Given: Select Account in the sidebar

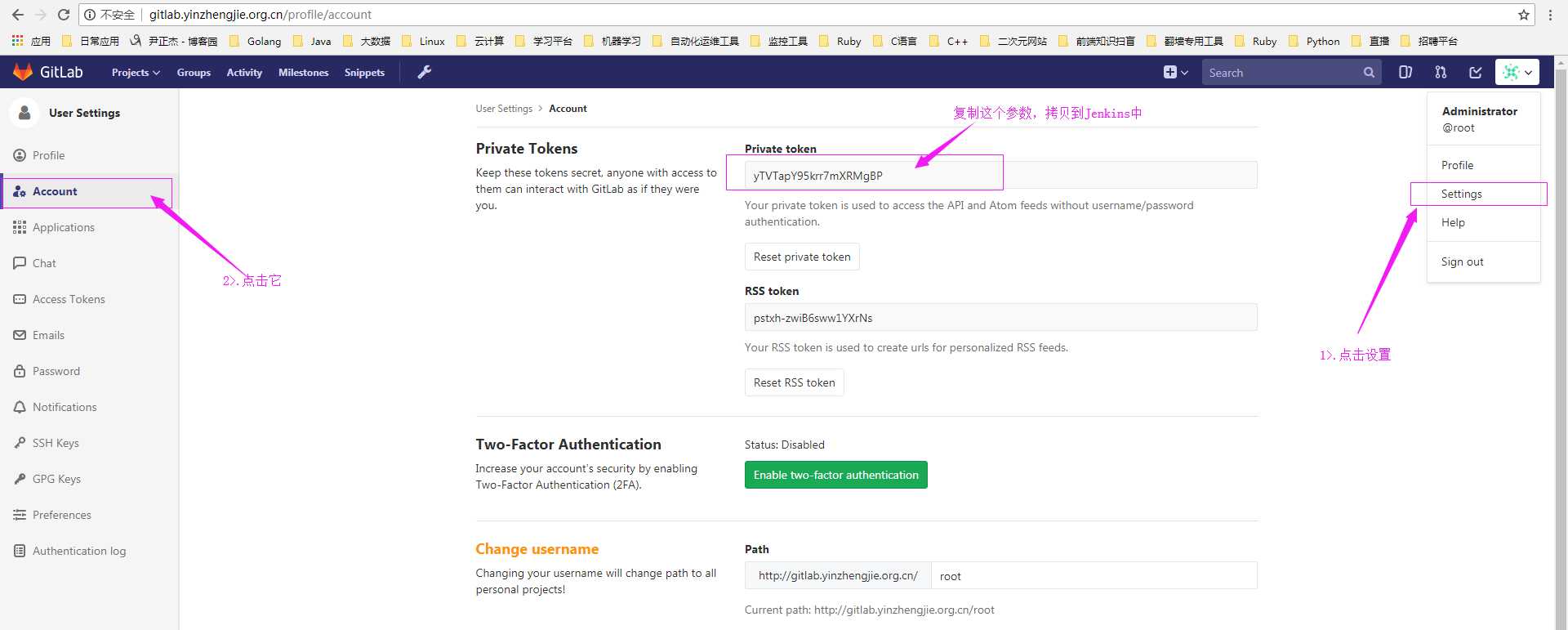Looking at the screenshot, I should coord(89,191).
